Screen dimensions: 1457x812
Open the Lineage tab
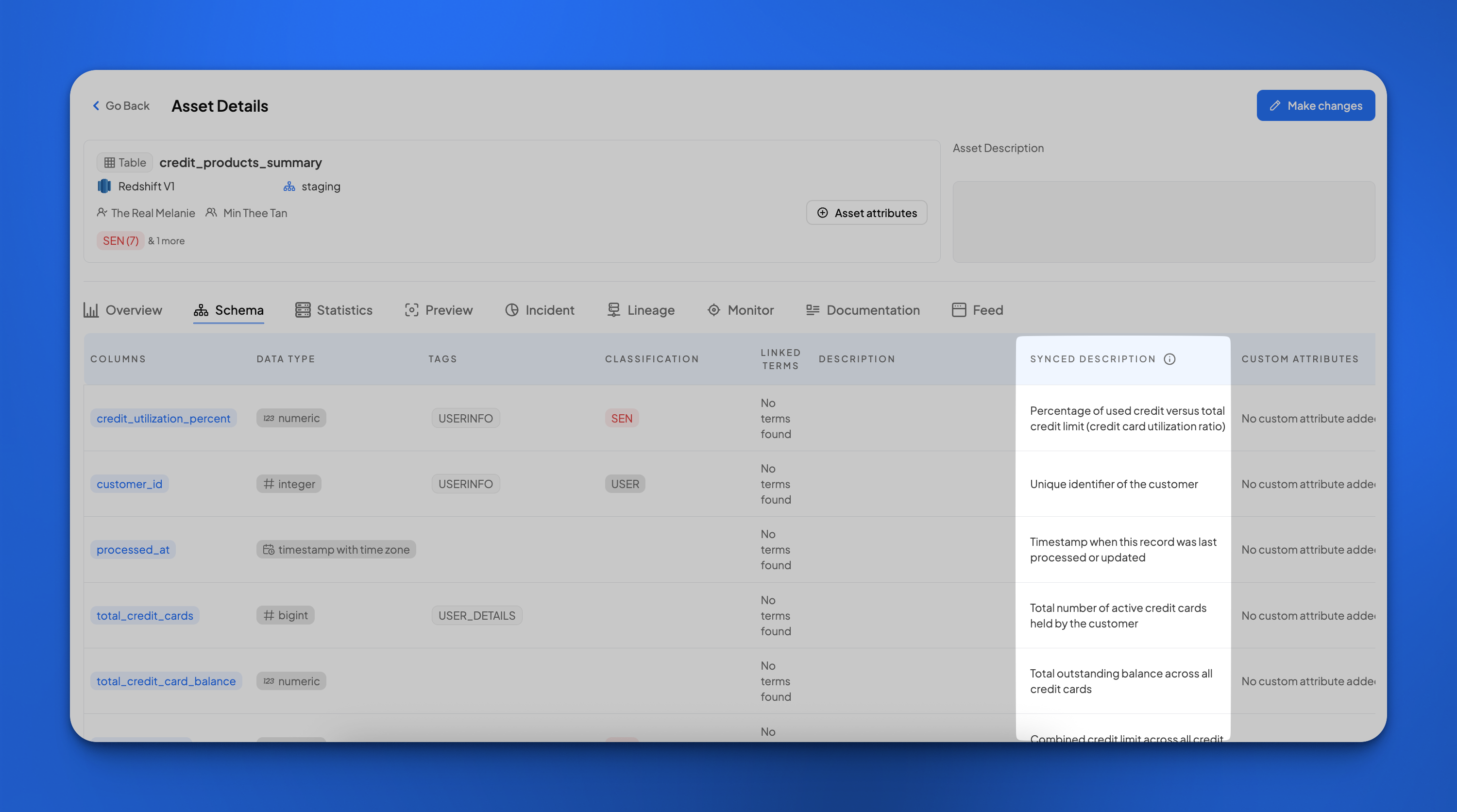[641, 310]
